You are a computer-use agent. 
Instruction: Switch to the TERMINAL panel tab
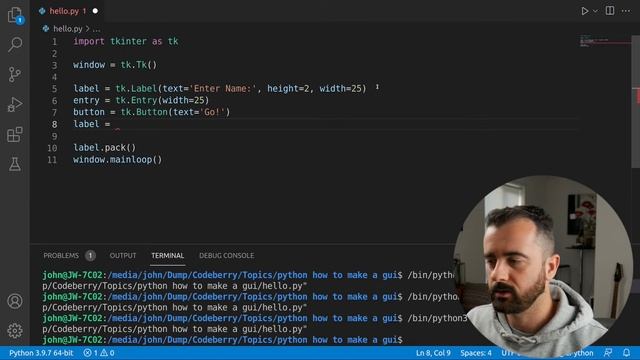click(167, 256)
